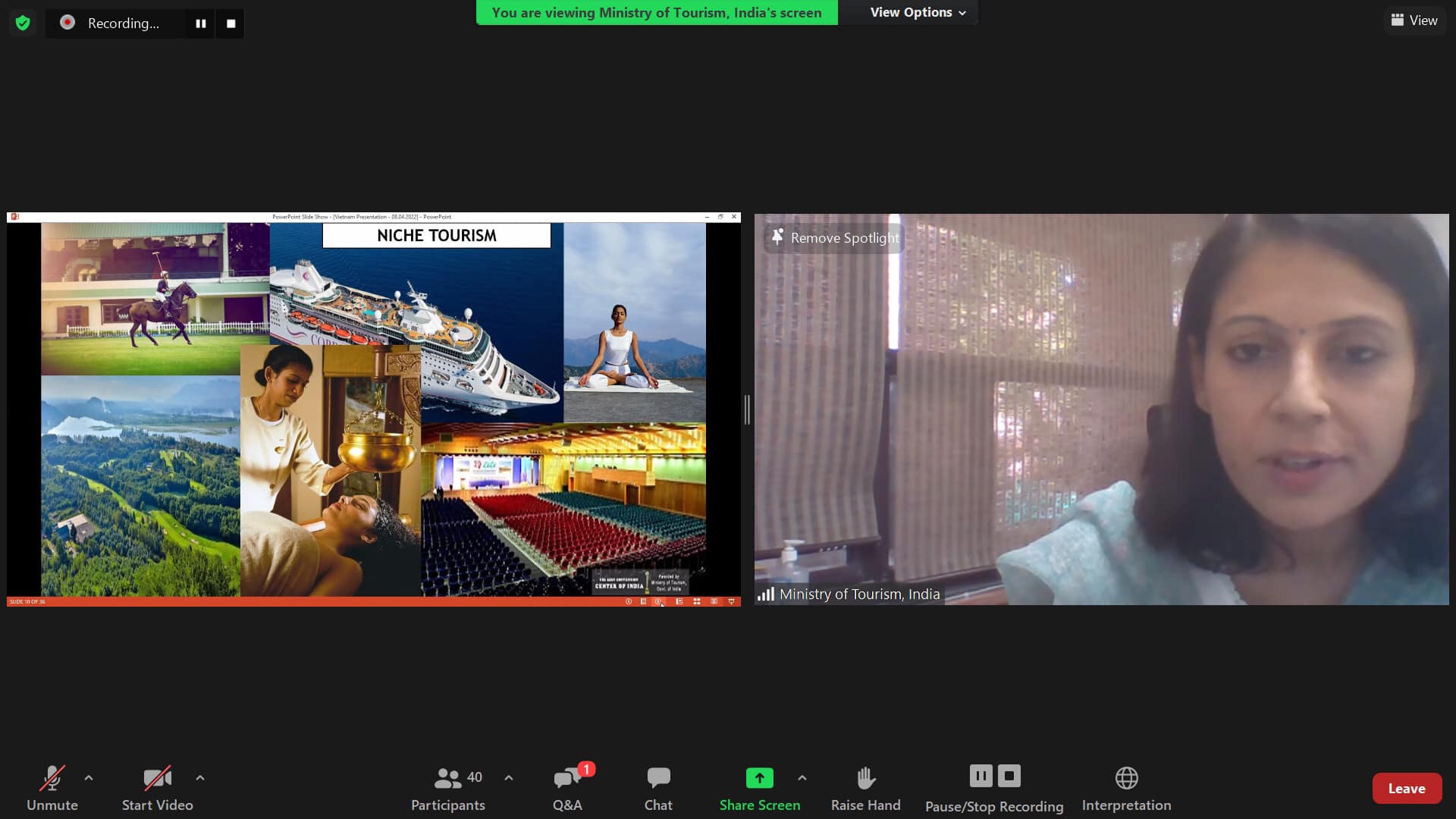Click the green encryption shield icon
The width and height of the screenshot is (1456, 819).
[x=23, y=24]
